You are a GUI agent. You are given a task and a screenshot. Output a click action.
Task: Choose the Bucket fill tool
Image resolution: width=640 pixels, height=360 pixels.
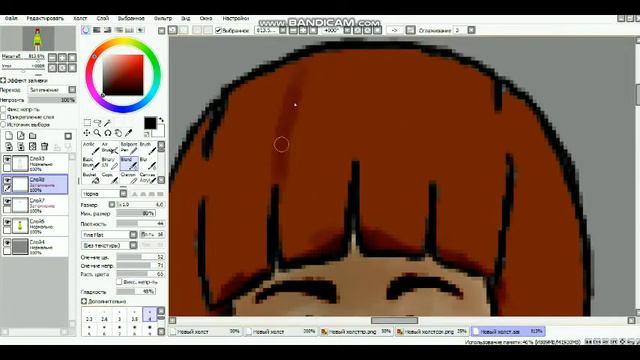tap(91, 178)
